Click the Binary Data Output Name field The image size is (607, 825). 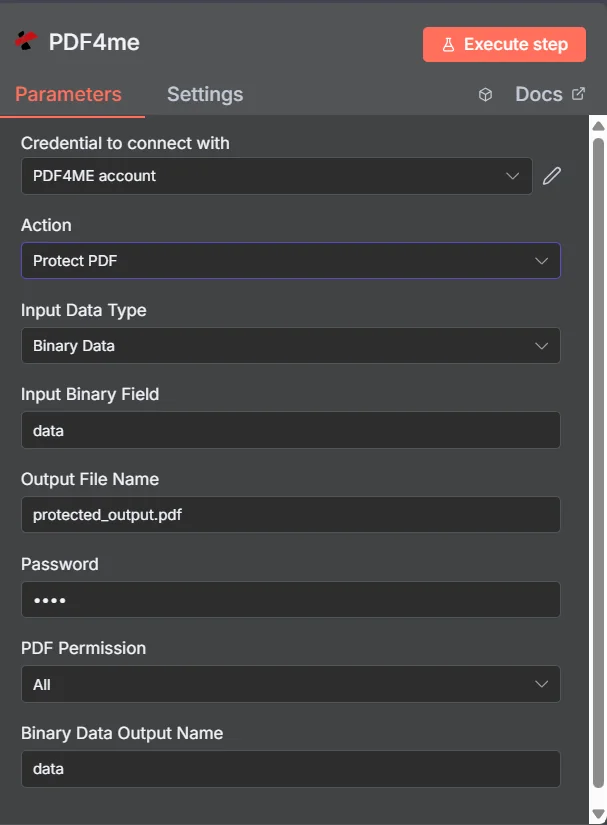tap(291, 769)
